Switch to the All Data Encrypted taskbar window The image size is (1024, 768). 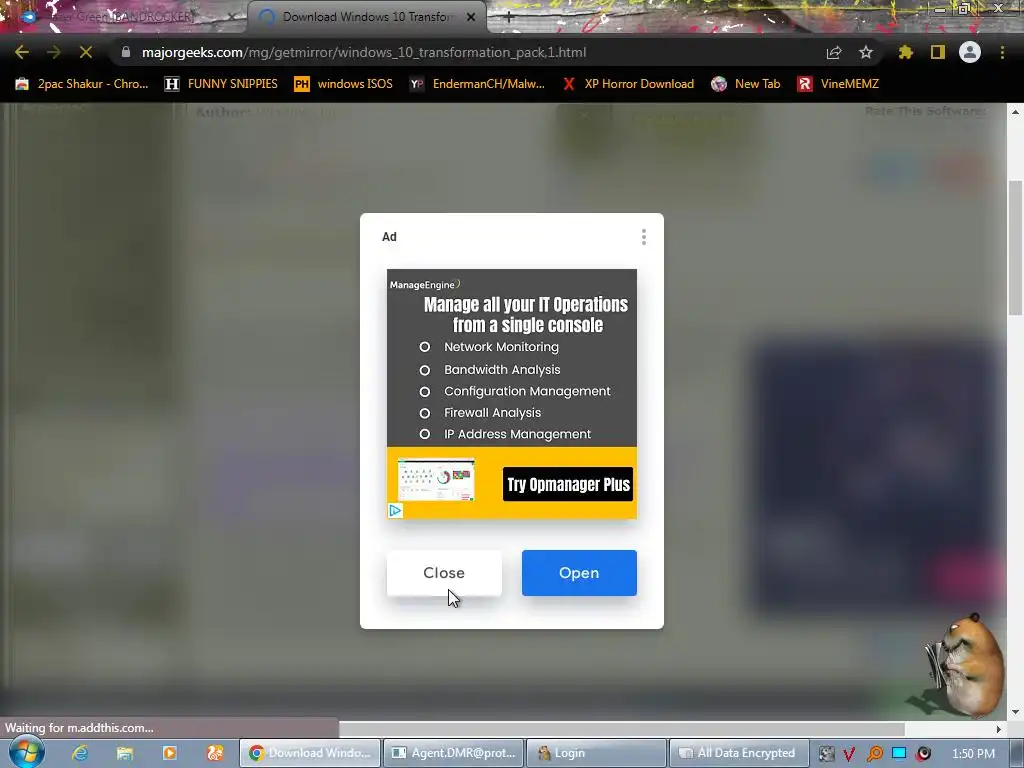tap(739, 753)
